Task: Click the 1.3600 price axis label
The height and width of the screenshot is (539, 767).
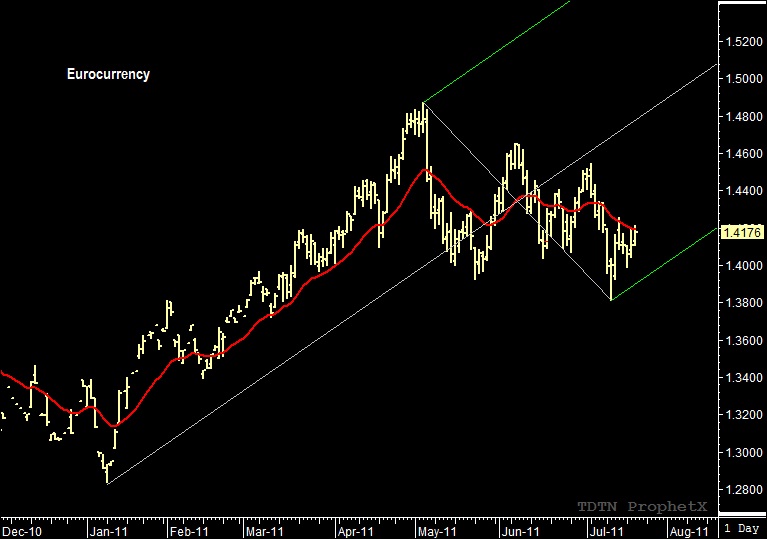Action: (x=743, y=340)
